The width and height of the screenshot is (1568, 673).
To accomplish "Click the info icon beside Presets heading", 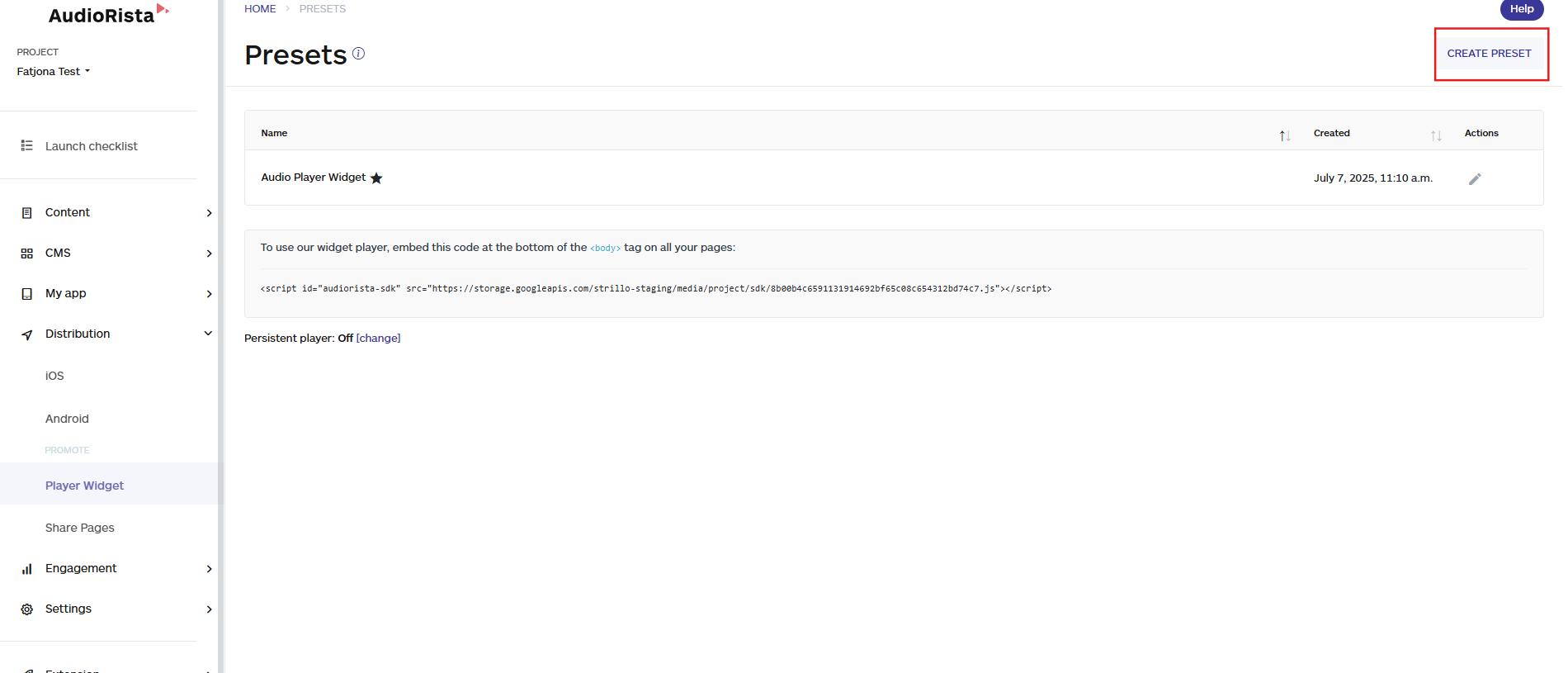I will click(x=358, y=54).
